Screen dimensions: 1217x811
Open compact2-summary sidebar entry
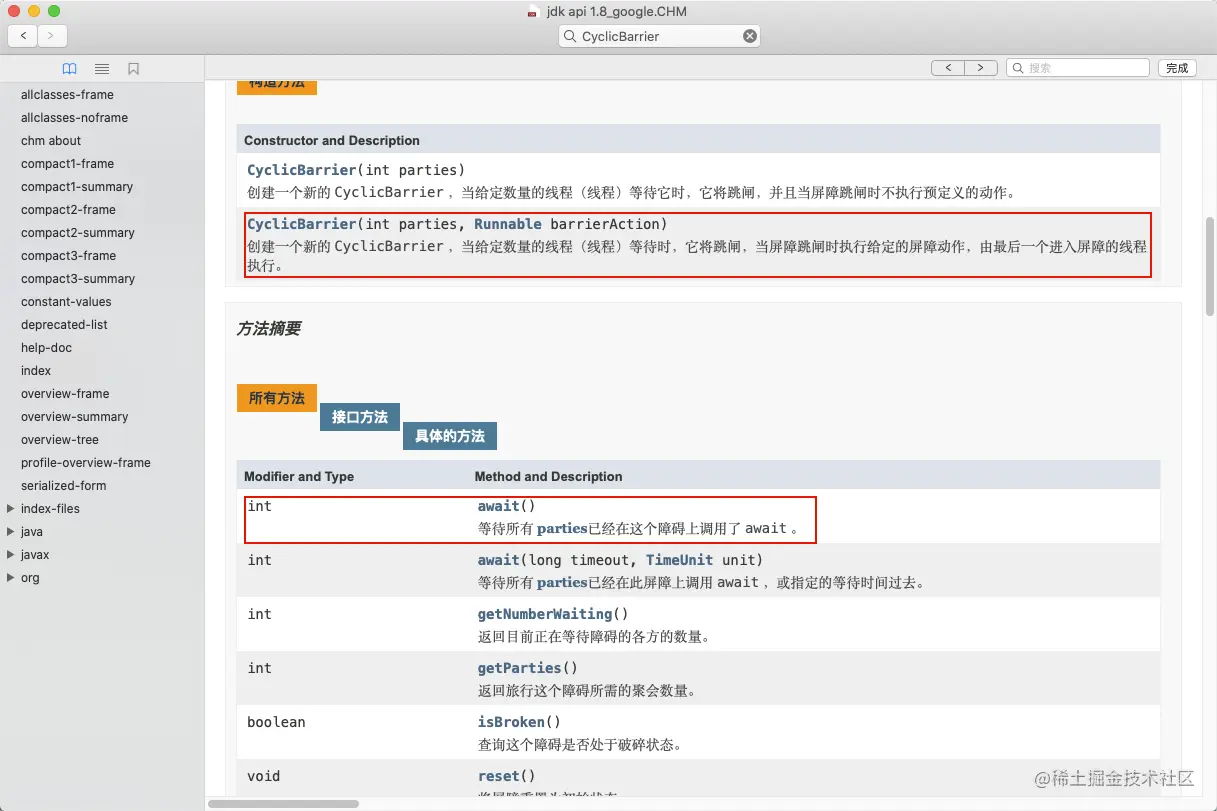[78, 233]
